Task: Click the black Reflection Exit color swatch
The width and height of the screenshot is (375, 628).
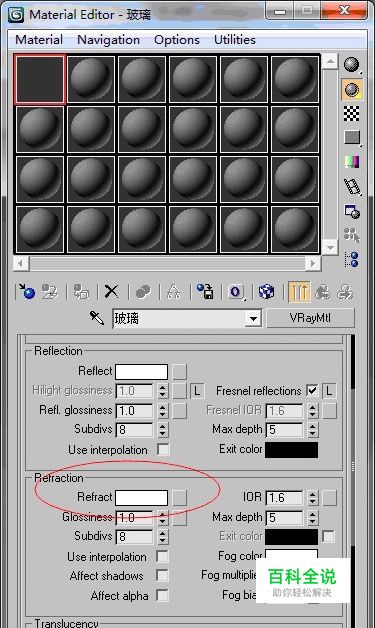Action: 291,449
